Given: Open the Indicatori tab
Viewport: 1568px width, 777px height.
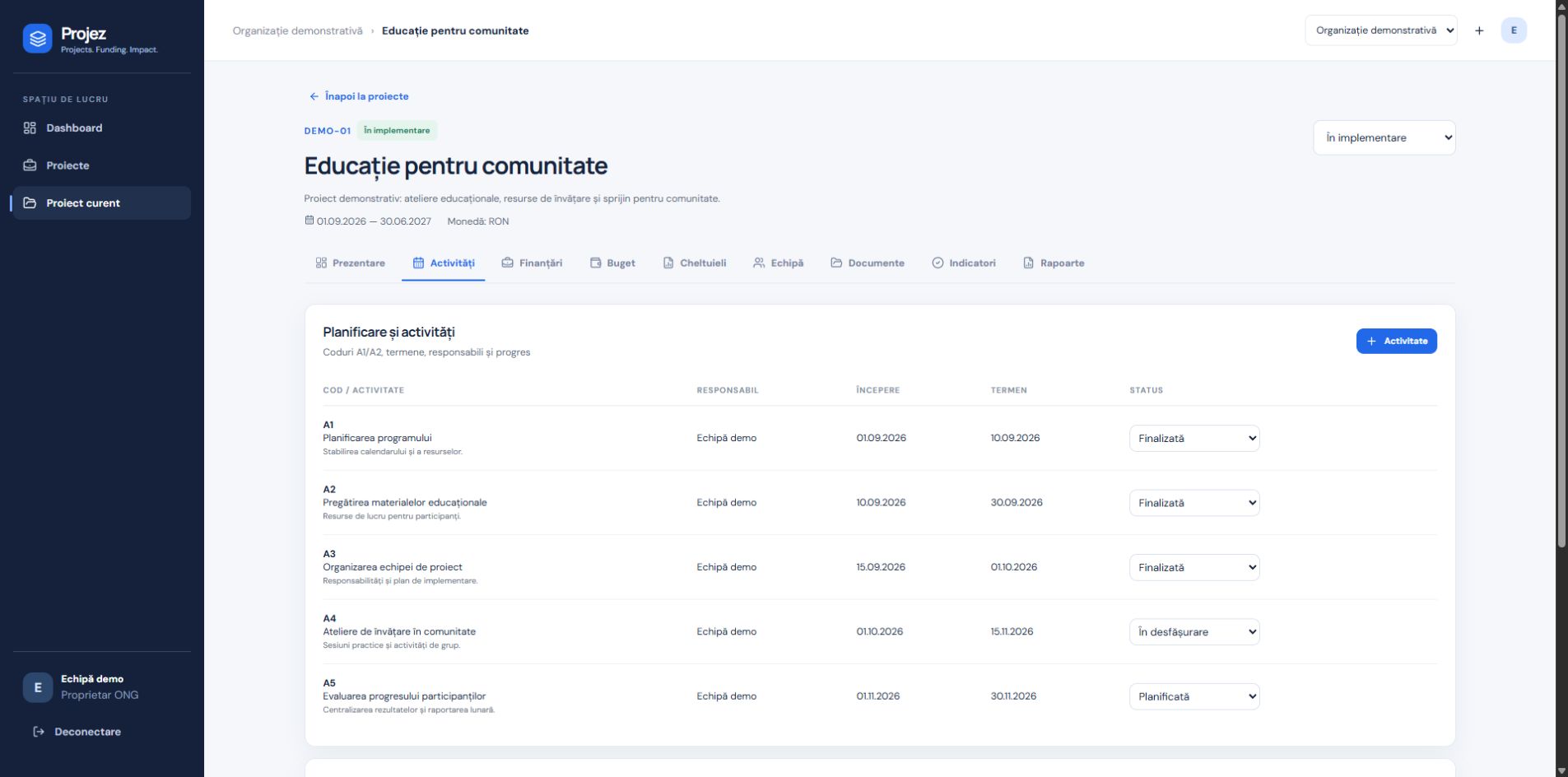Looking at the screenshot, I should pos(964,263).
